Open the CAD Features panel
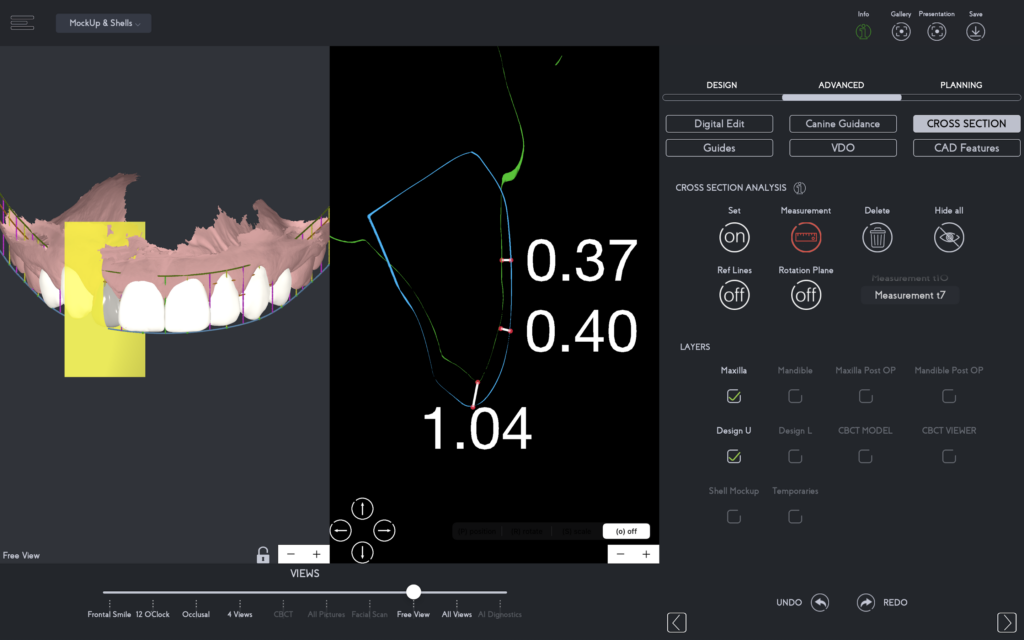1024x640 pixels. (x=966, y=147)
